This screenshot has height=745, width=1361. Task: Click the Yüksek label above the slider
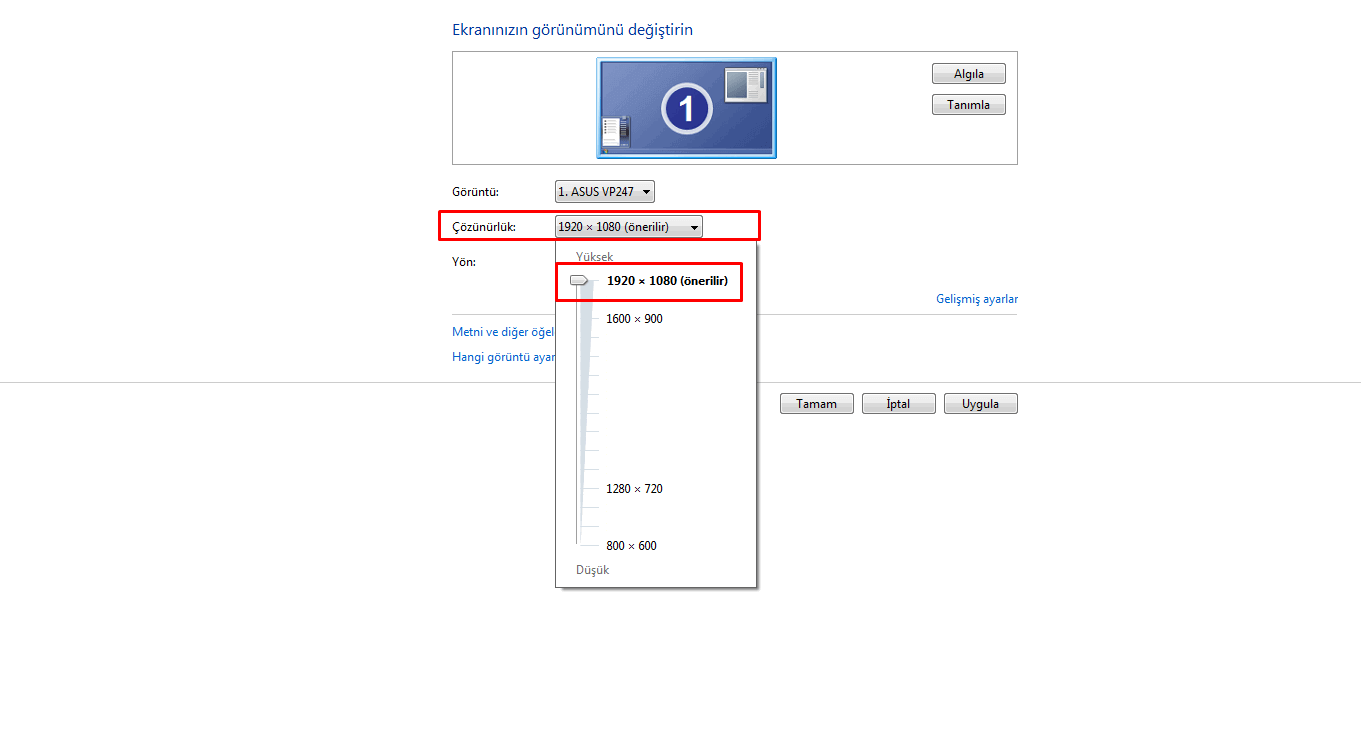(594, 257)
